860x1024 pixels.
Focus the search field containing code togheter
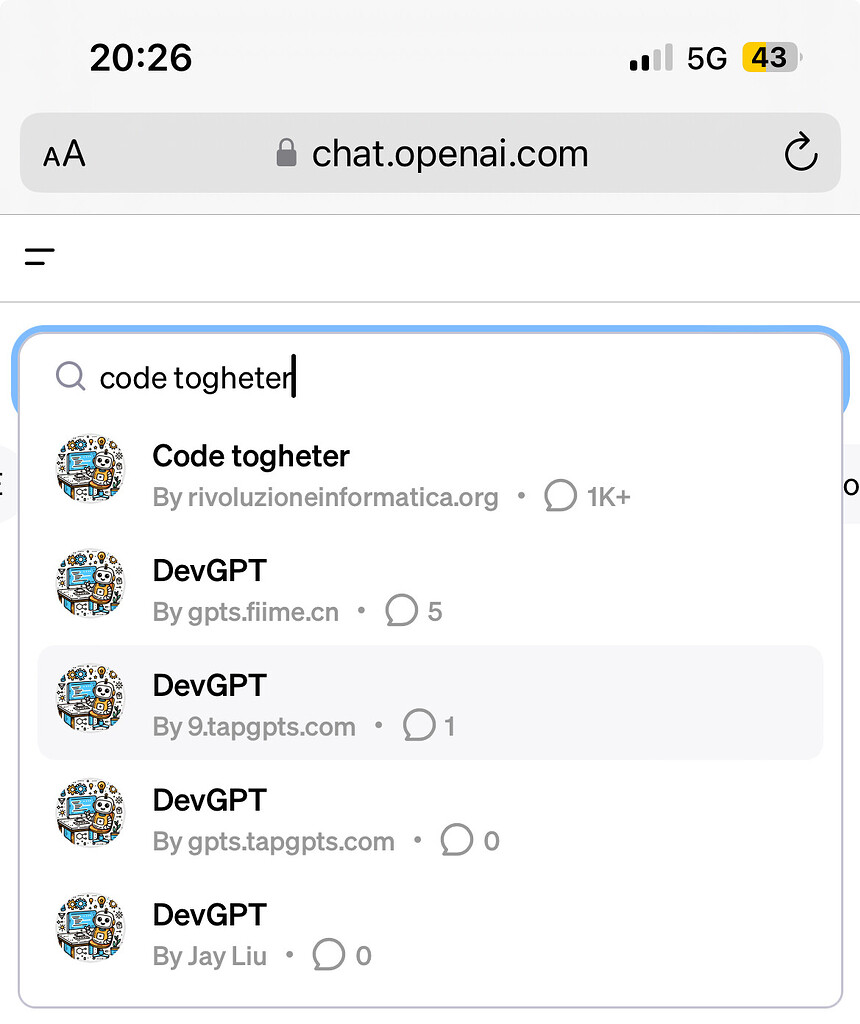196,377
